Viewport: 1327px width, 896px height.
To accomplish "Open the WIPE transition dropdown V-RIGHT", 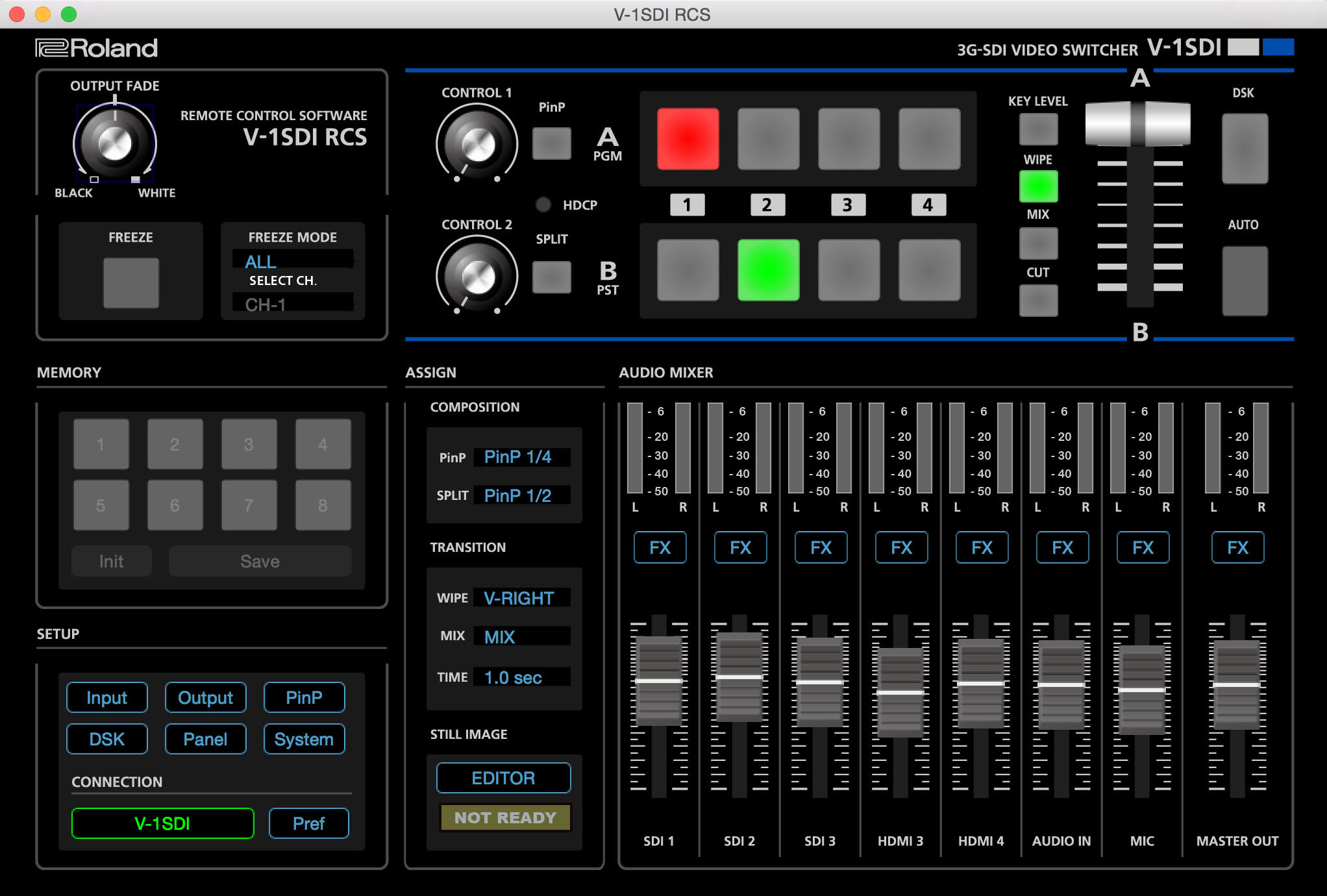I will (522, 598).
